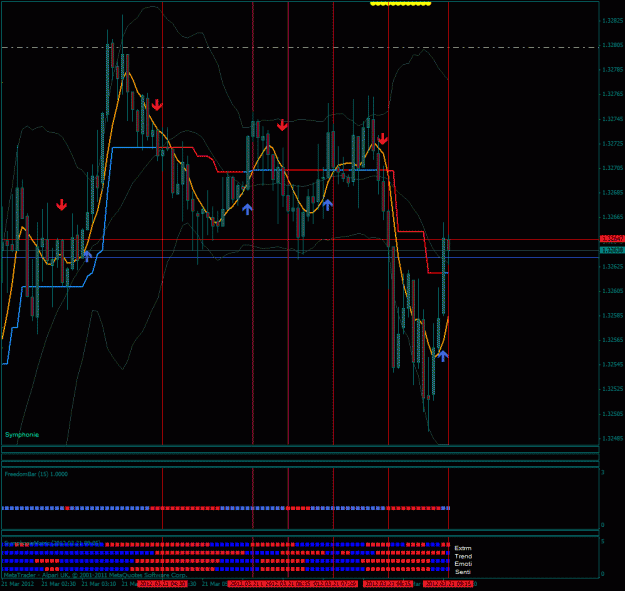This screenshot has width=625, height=591.
Task: Select the white dash-dot line at 1.32805
Action: (x=300, y=47)
